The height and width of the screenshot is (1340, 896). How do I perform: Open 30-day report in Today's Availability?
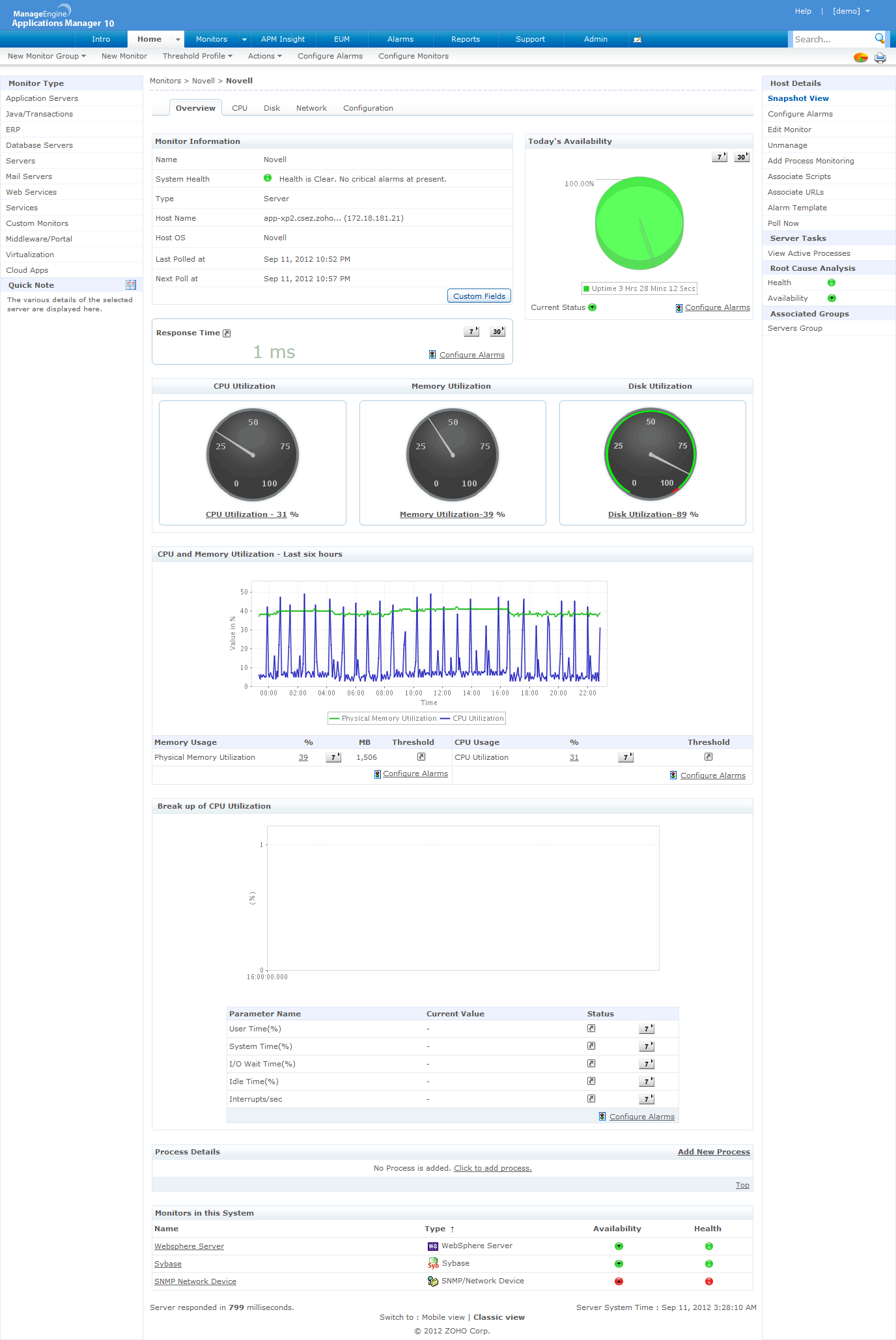(742, 157)
